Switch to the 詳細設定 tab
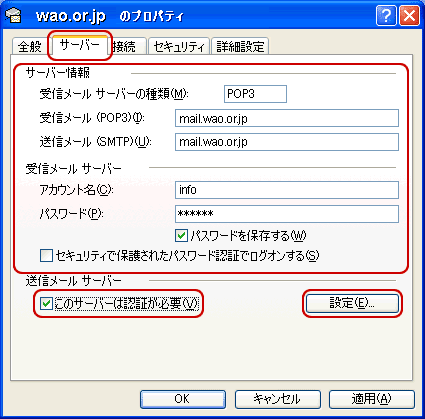The width and height of the screenshot is (425, 419). coord(240,47)
